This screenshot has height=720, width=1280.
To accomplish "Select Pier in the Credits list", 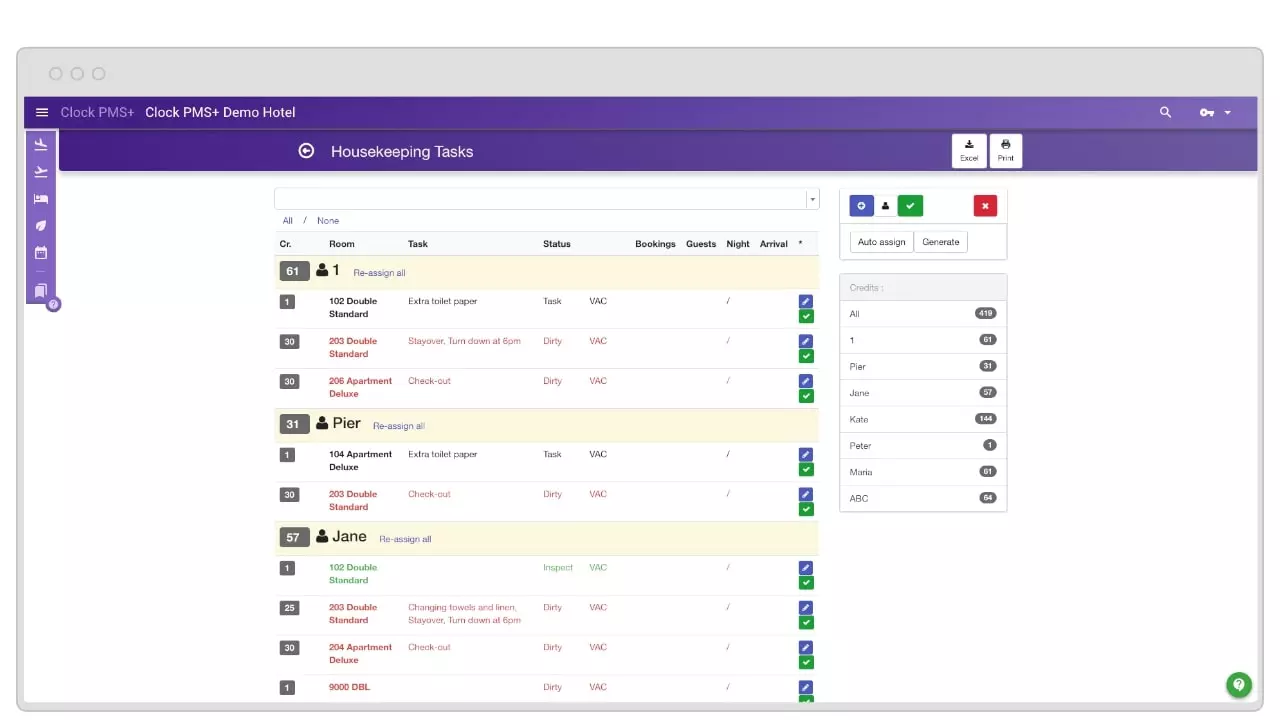I will point(923,366).
